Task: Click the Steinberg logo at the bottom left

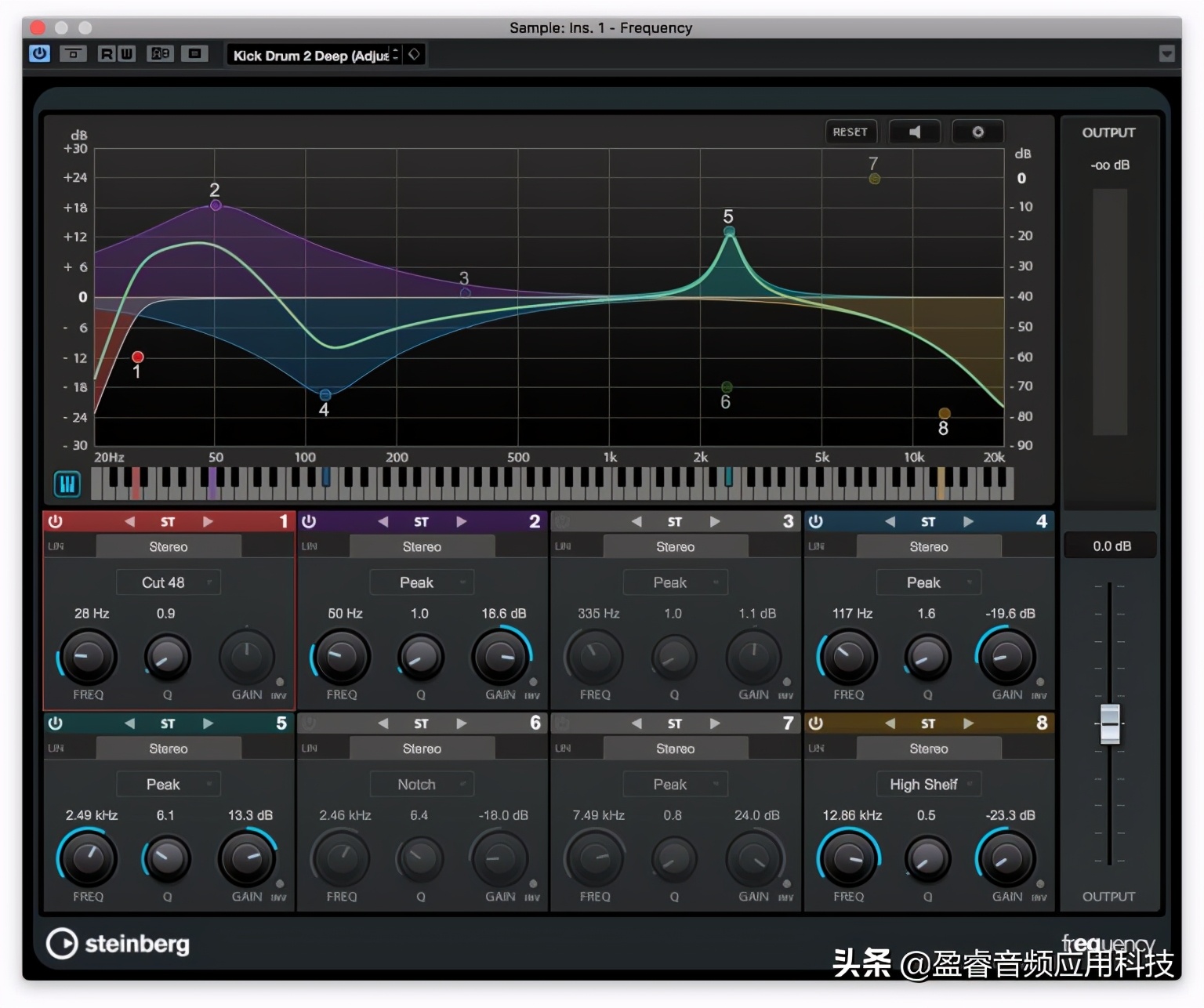Action: click(x=118, y=944)
